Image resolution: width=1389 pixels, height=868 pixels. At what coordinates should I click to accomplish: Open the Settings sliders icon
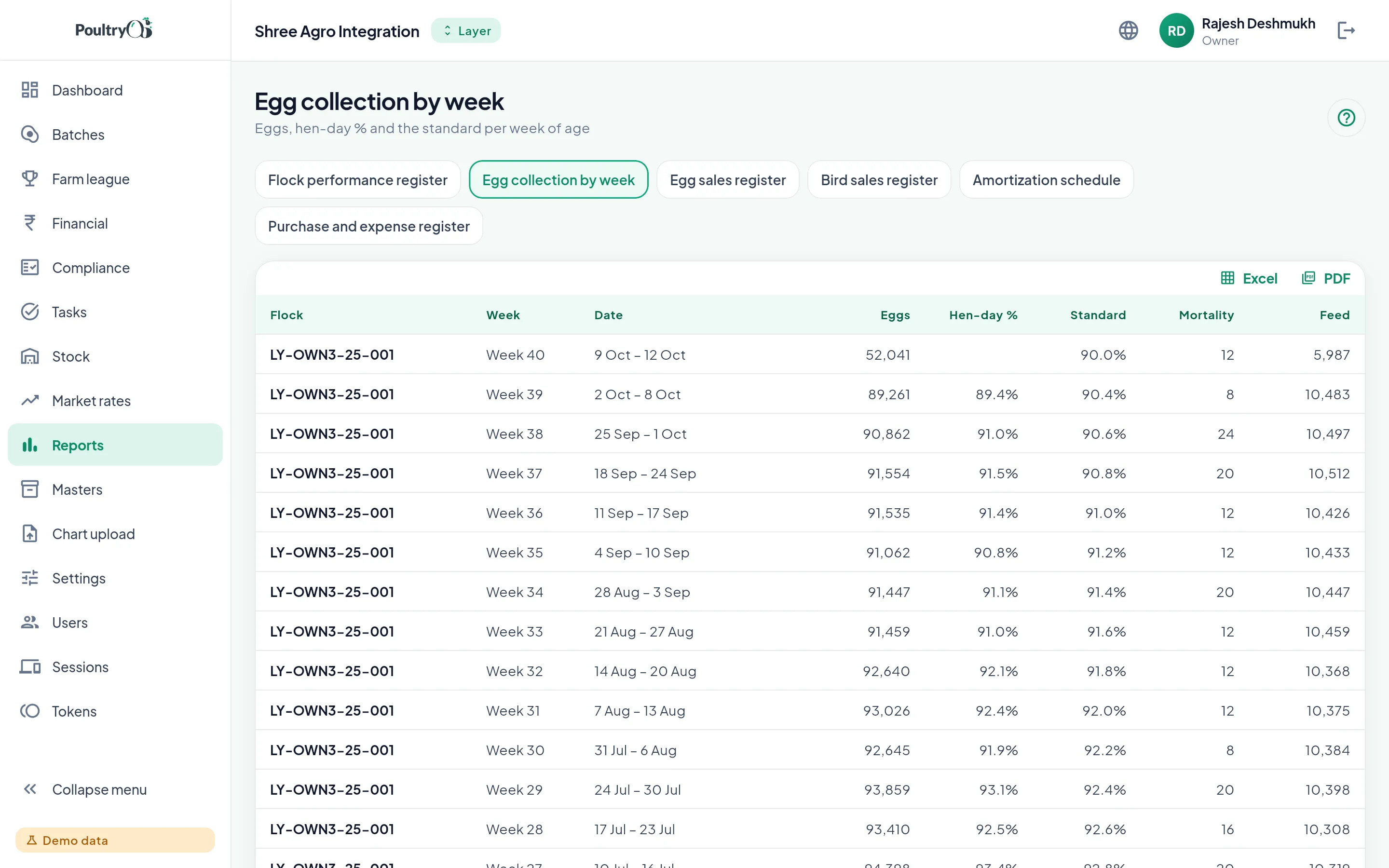[30, 578]
